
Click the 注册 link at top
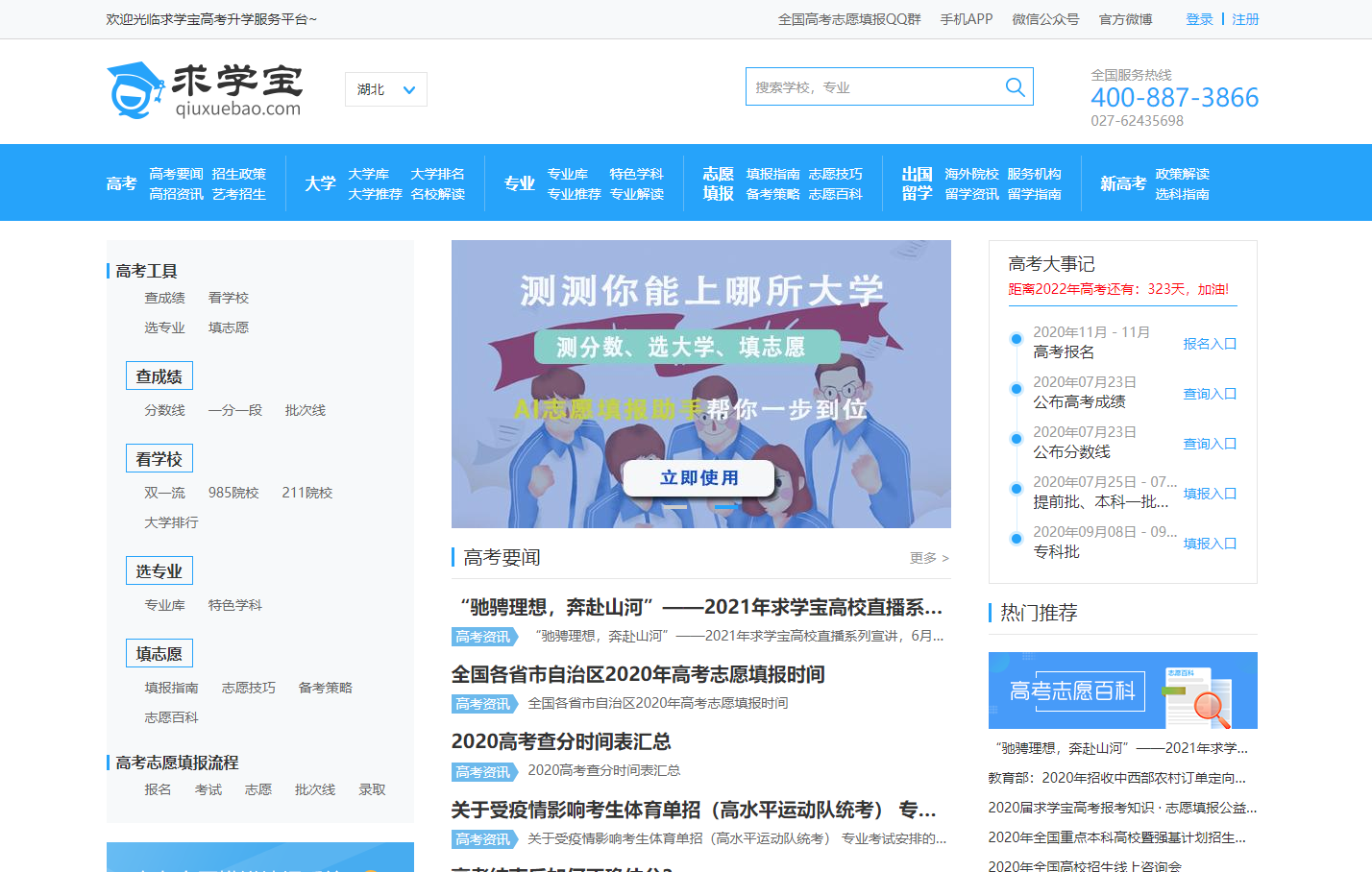pos(1245,19)
